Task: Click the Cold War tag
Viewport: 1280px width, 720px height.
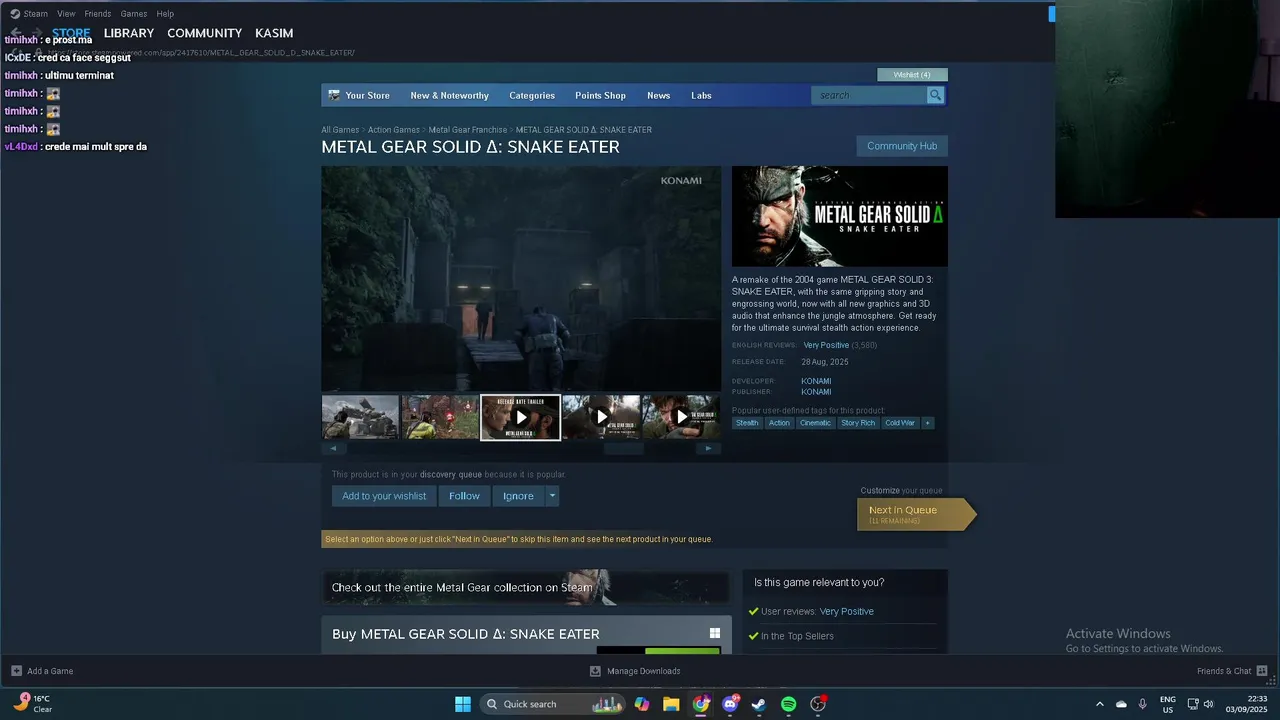Action: 900,423
